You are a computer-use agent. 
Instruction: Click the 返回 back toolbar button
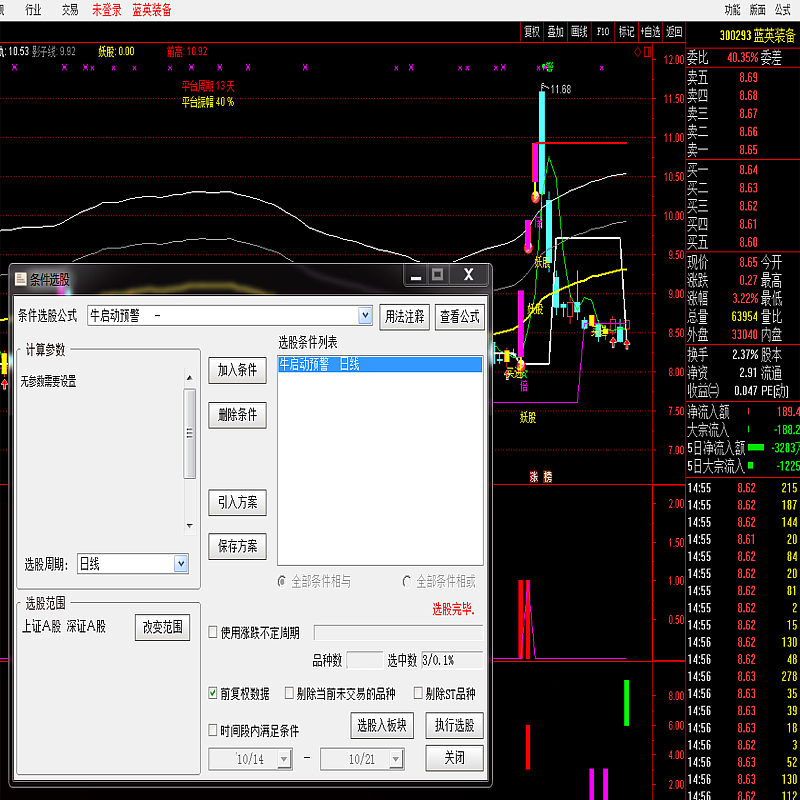675,31
